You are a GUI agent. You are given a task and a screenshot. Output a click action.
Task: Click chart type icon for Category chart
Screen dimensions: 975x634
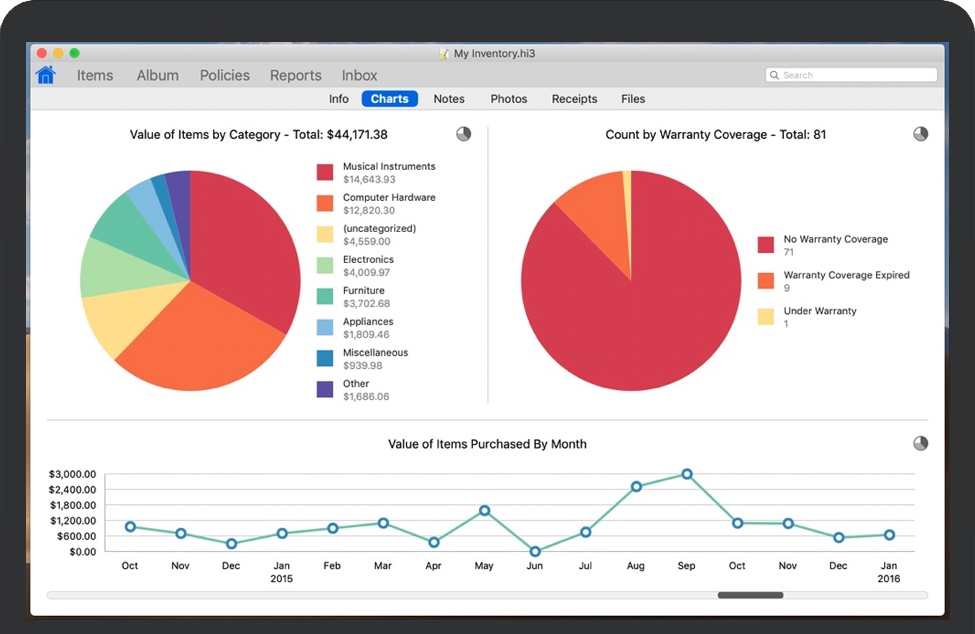464,134
